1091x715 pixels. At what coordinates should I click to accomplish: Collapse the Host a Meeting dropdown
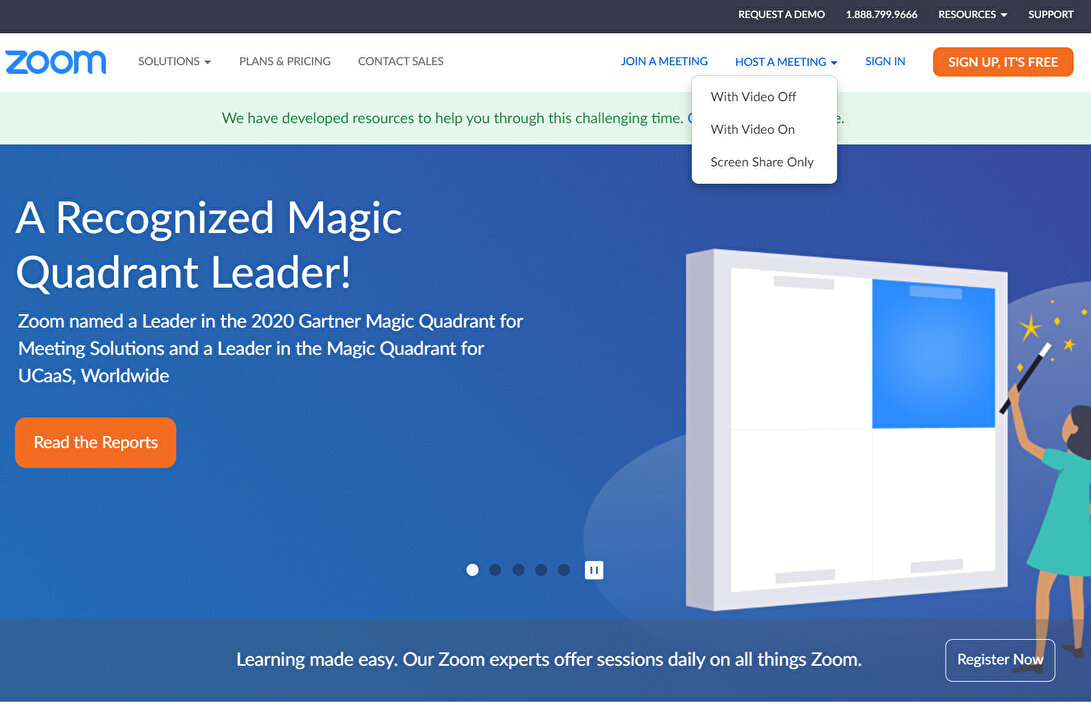point(785,62)
